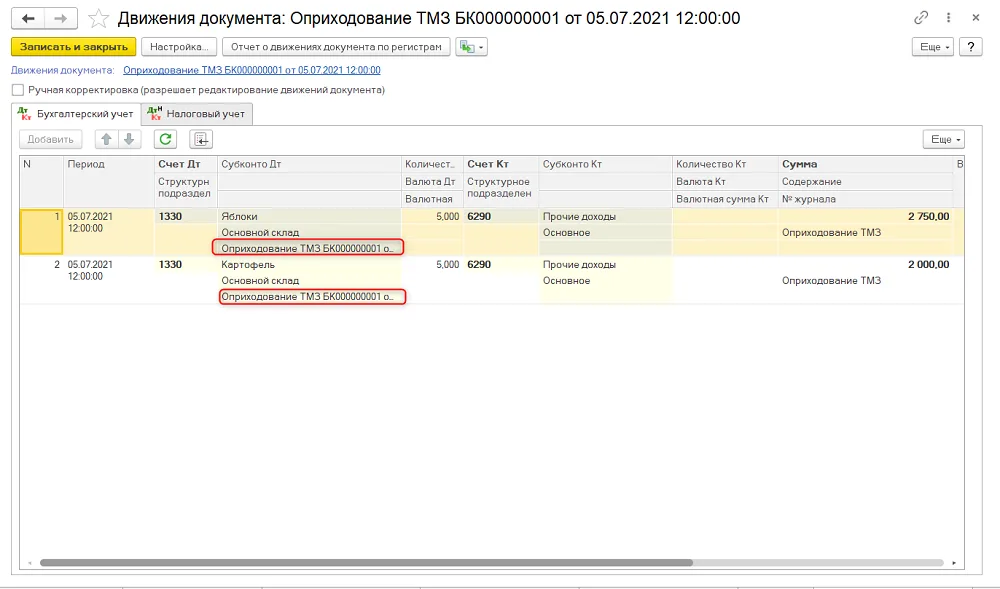Expand the top Еще menu
Image resolution: width=1000 pixels, height=589 pixels.
932,47
